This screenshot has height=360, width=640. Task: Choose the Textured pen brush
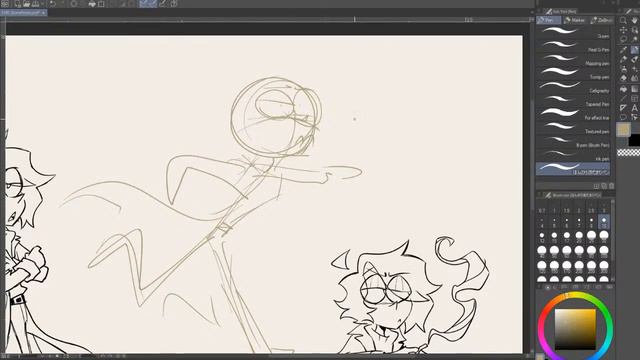(573, 129)
